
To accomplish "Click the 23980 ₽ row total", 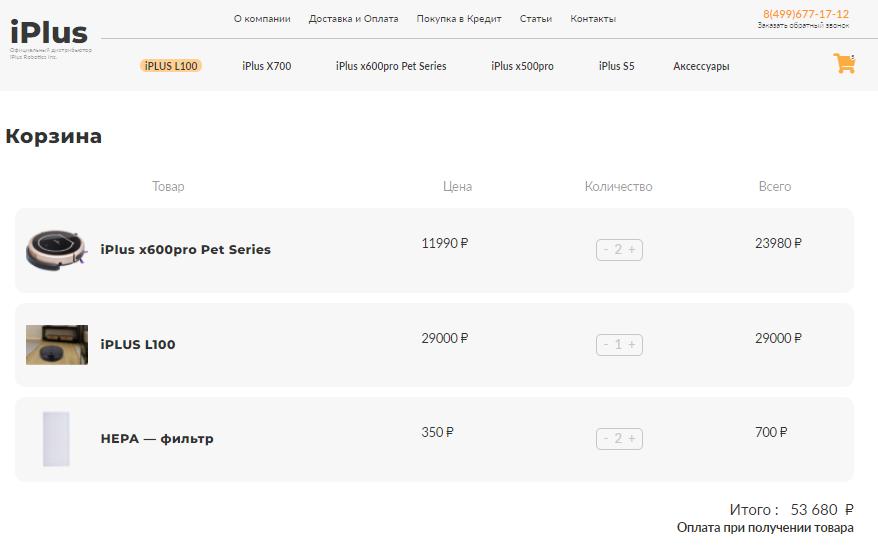I will 778,243.
